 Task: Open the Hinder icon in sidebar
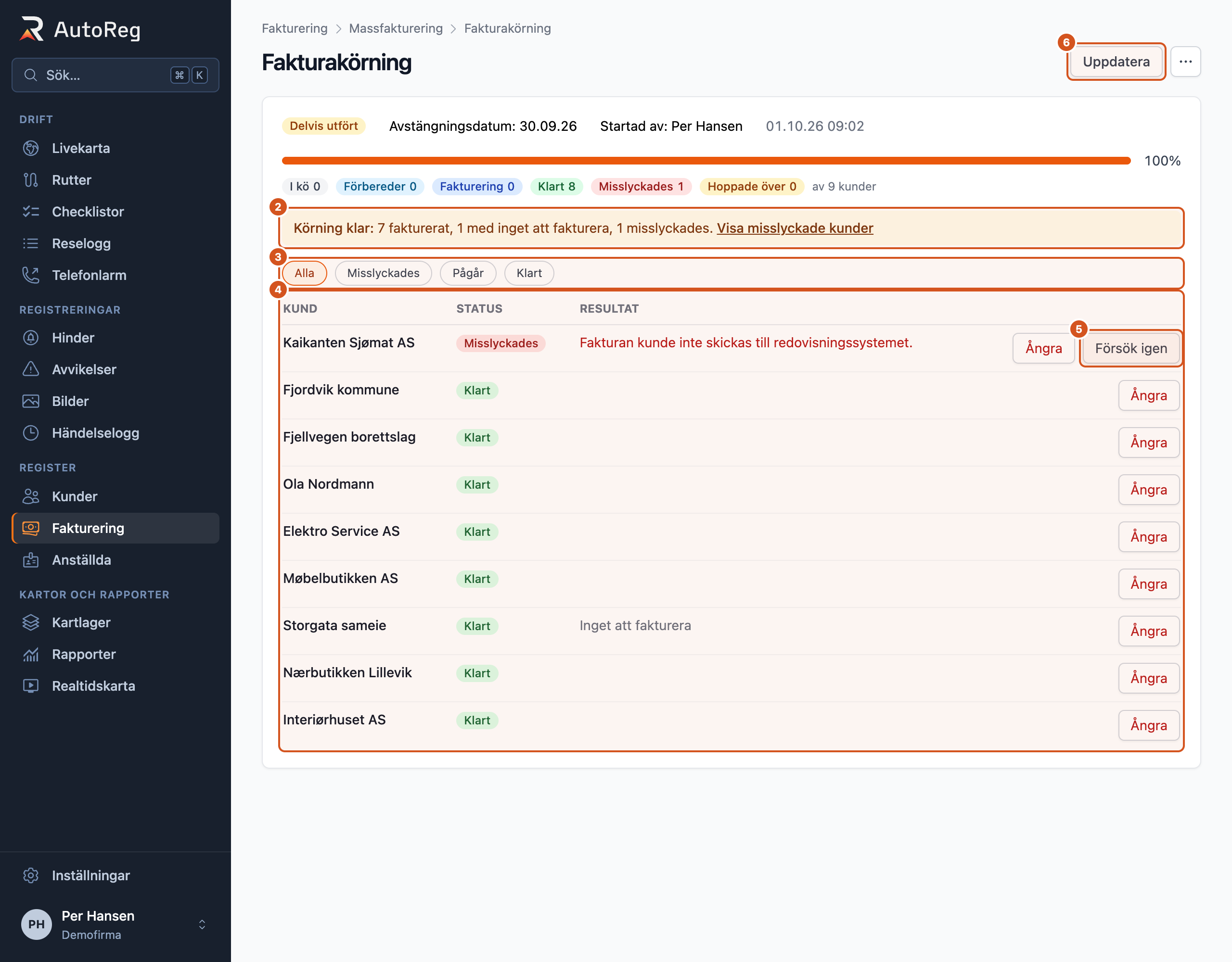[30, 338]
